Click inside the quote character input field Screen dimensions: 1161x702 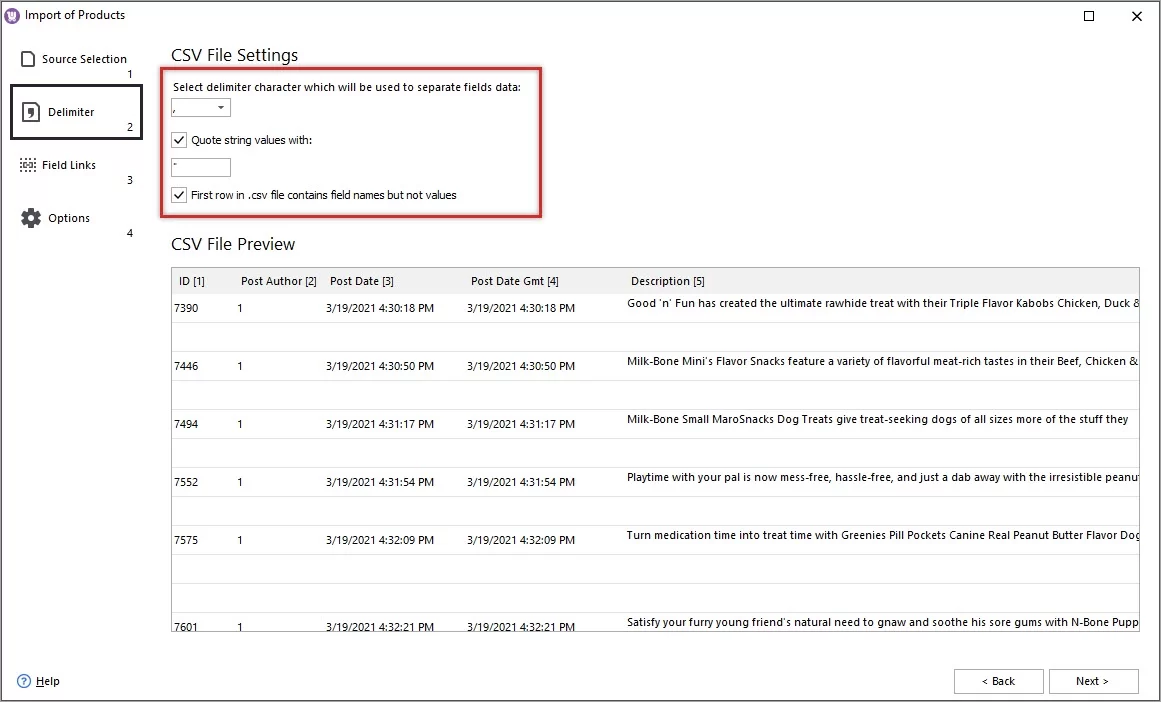tap(200, 167)
